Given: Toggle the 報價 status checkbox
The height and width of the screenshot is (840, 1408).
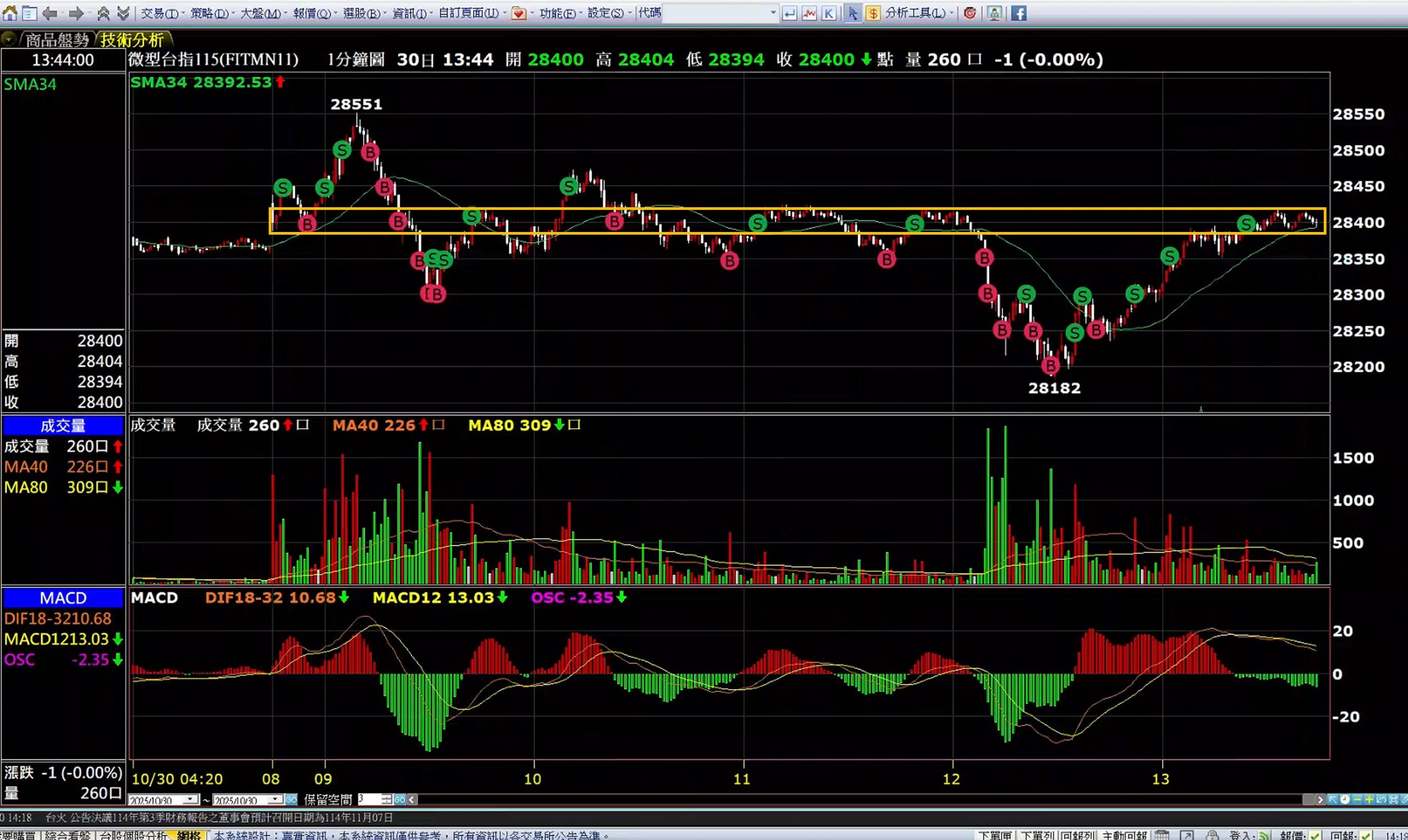Looking at the screenshot, I should [1316, 836].
